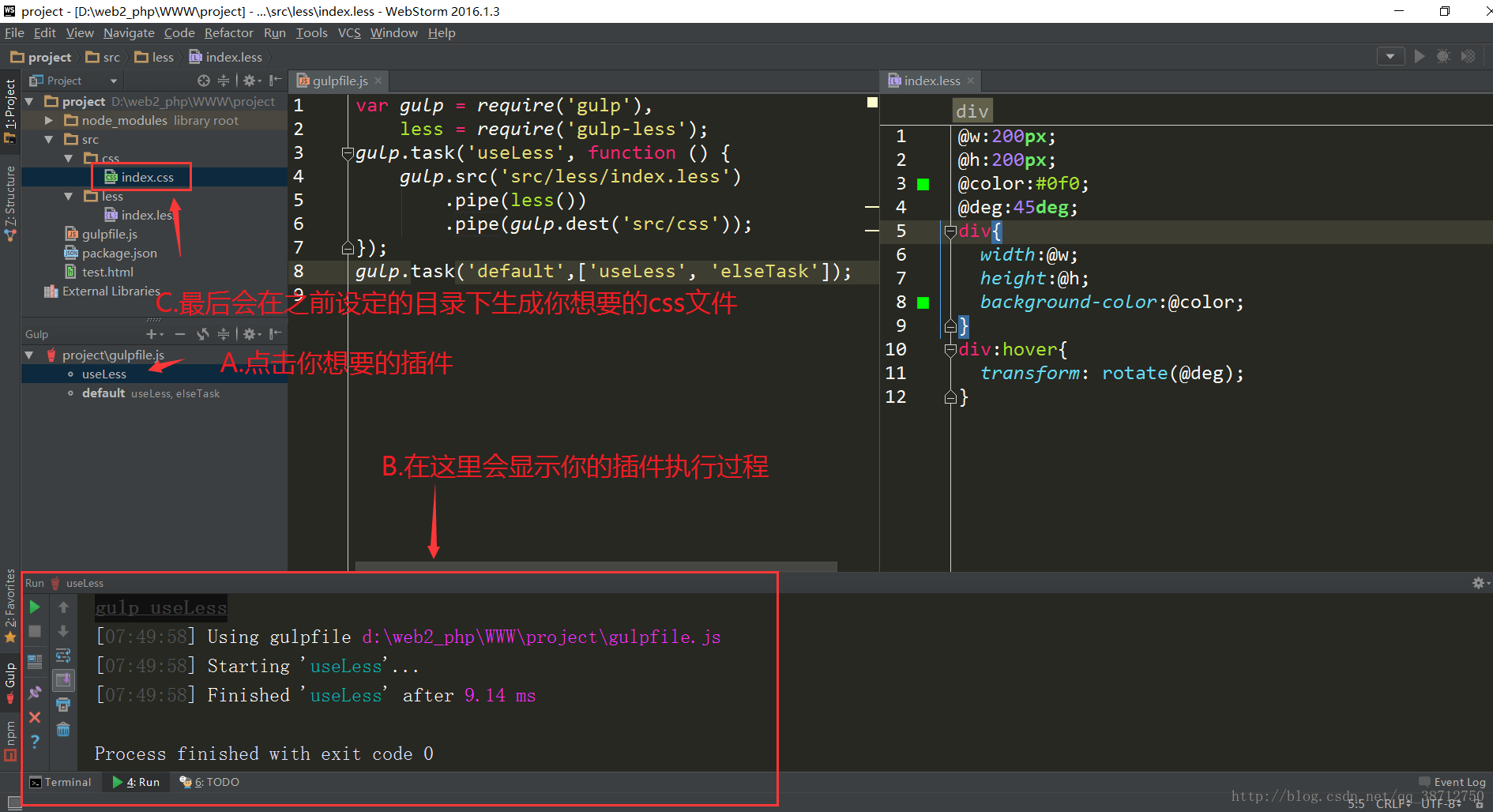Toggle the 7: Structure side tab
The image size is (1493, 812).
(10, 202)
